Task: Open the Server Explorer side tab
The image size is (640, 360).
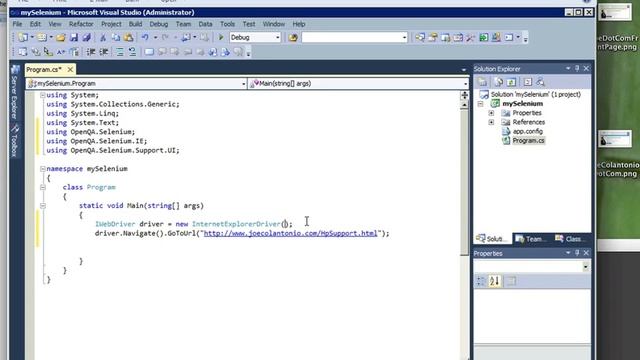Action: (15, 93)
